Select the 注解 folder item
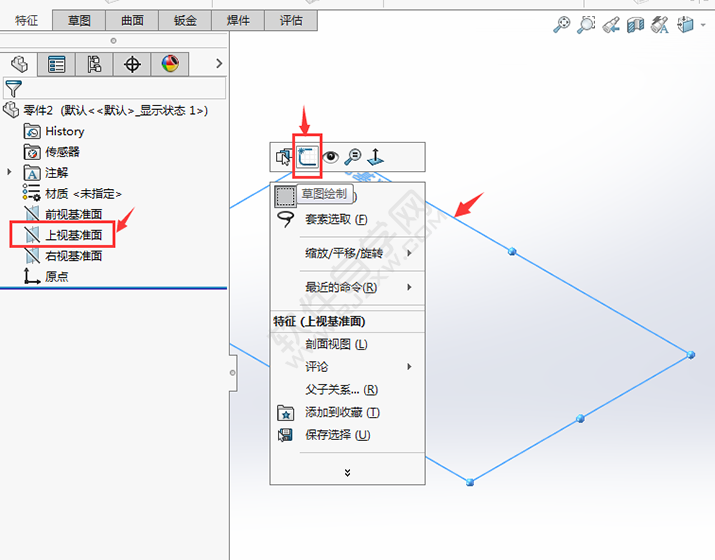This screenshot has height=560, width=715. click(46, 173)
